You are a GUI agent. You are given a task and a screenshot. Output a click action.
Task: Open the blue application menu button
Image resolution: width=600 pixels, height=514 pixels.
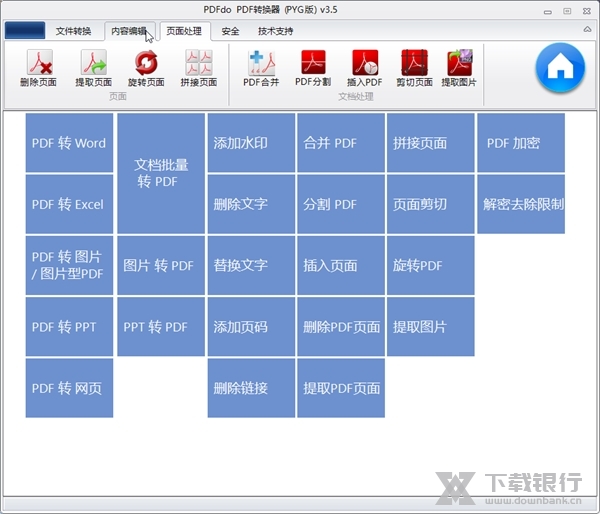click(25, 30)
